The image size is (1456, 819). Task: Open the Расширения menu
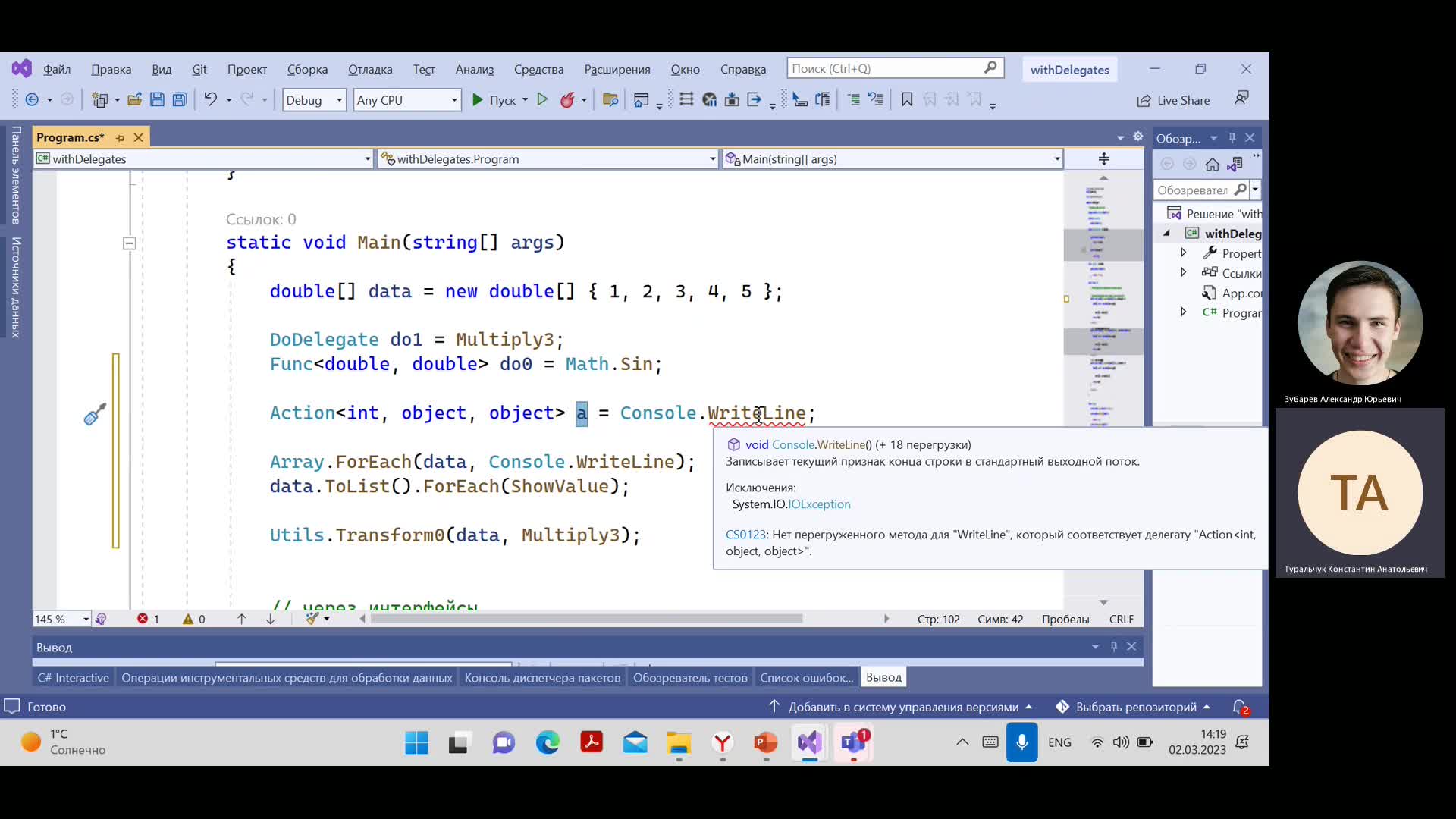point(617,69)
